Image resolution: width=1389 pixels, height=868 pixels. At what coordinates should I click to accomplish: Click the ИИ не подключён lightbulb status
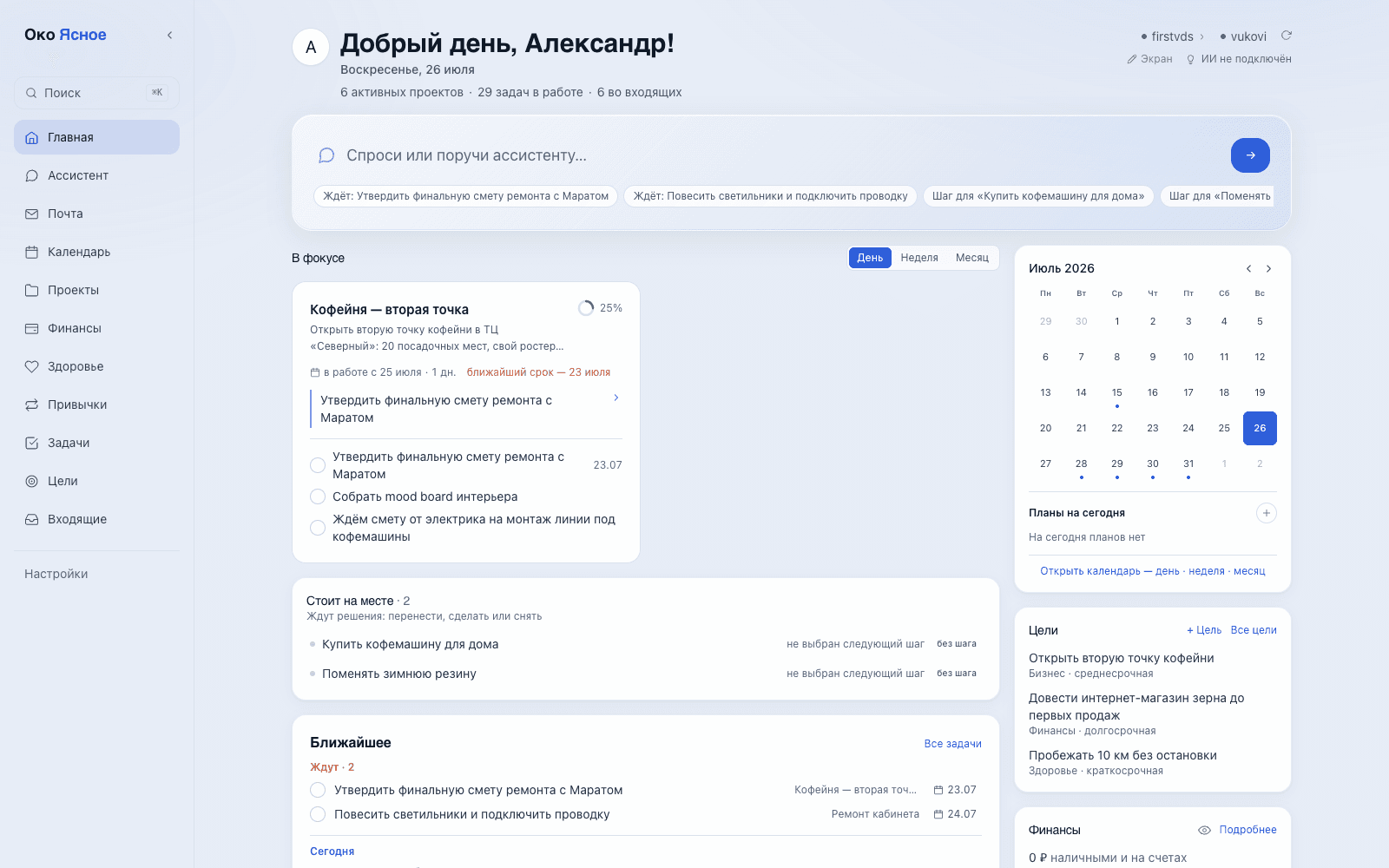tap(1239, 59)
